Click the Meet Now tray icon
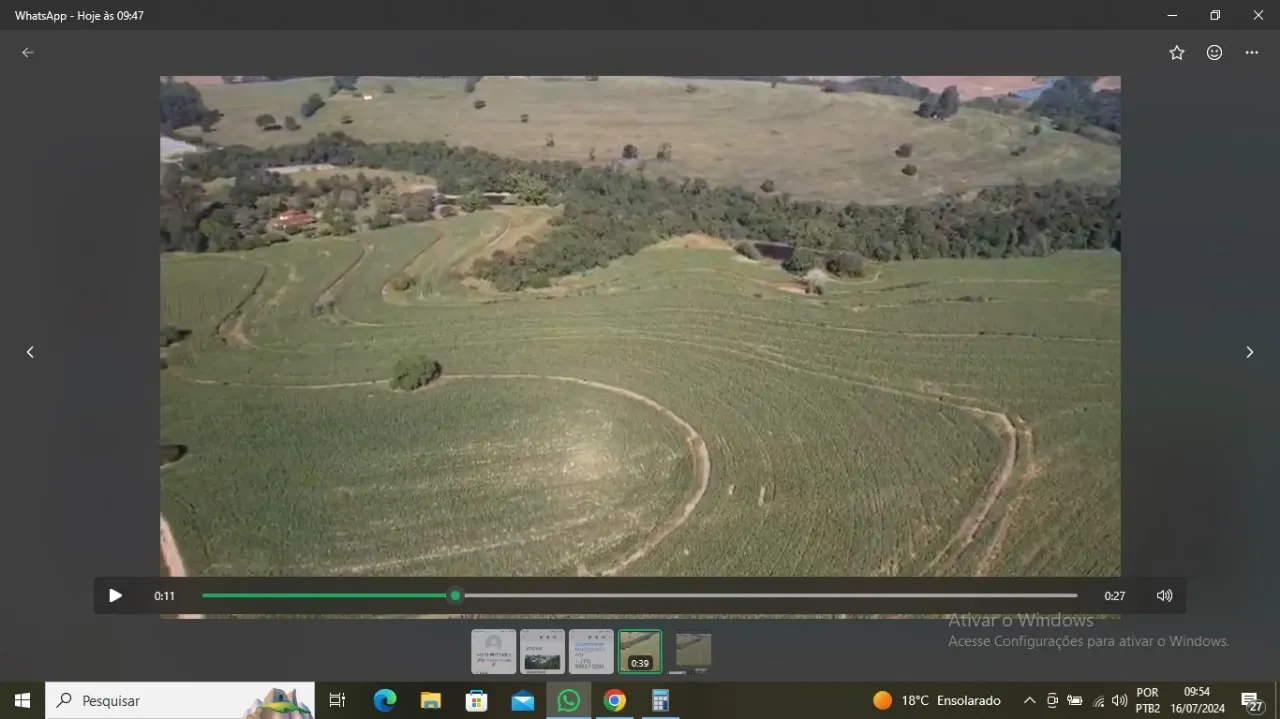This screenshot has height=719, width=1280. pos(1052,701)
